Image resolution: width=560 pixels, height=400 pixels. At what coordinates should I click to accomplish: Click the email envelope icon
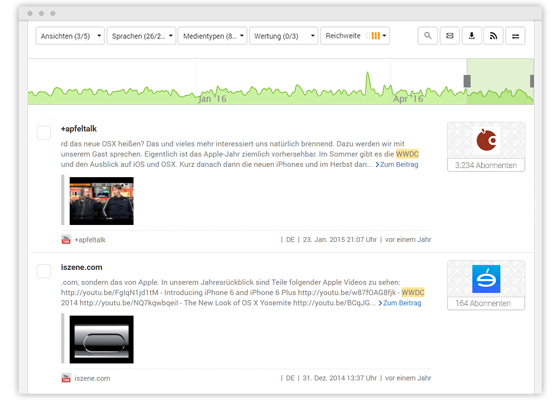[450, 36]
